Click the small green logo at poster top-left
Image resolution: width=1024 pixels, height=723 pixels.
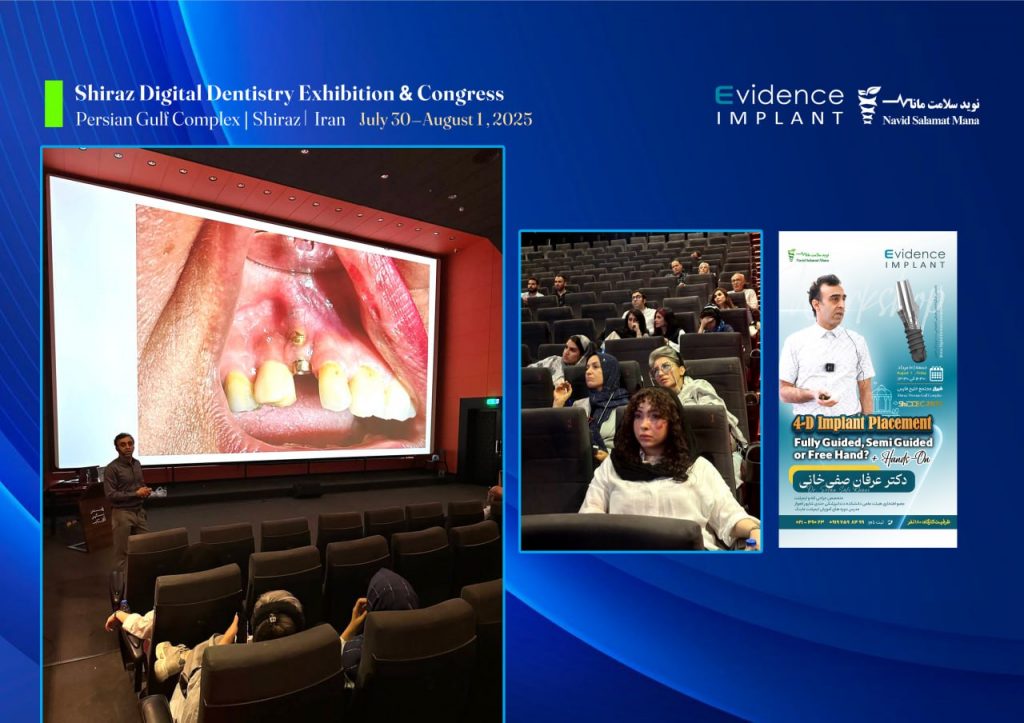808,255
